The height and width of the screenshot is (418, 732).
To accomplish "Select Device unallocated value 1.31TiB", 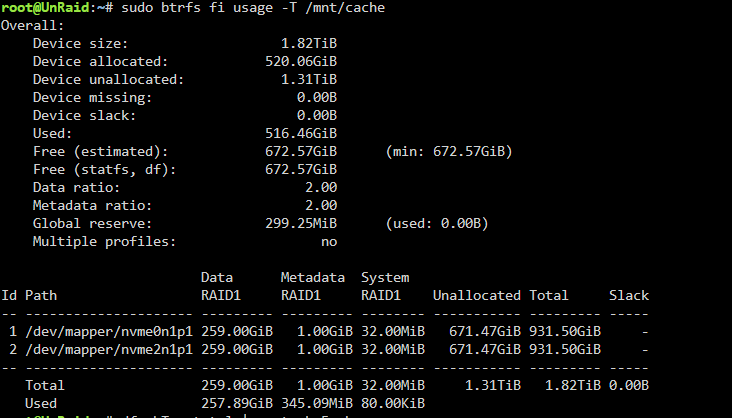I will [309, 79].
